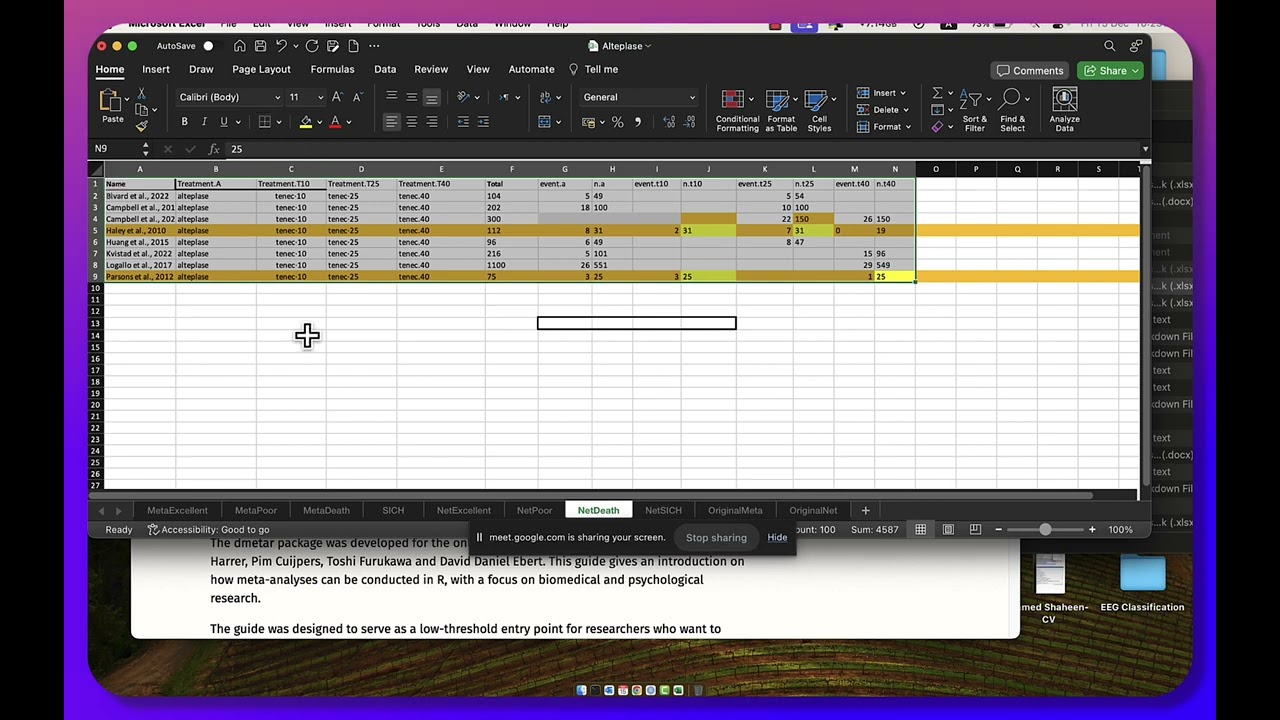Image resolution: width=1280 pixels, height=720 pixels.
Task: Click the Home icon in the title bar
Action: pos(240,46)
